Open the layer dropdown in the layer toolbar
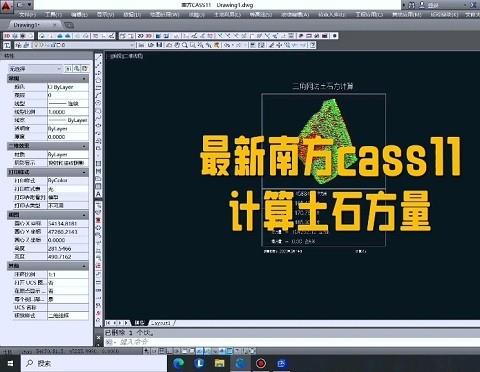The image size is (480, 372). pyautogui.click(x=83, y=45)
